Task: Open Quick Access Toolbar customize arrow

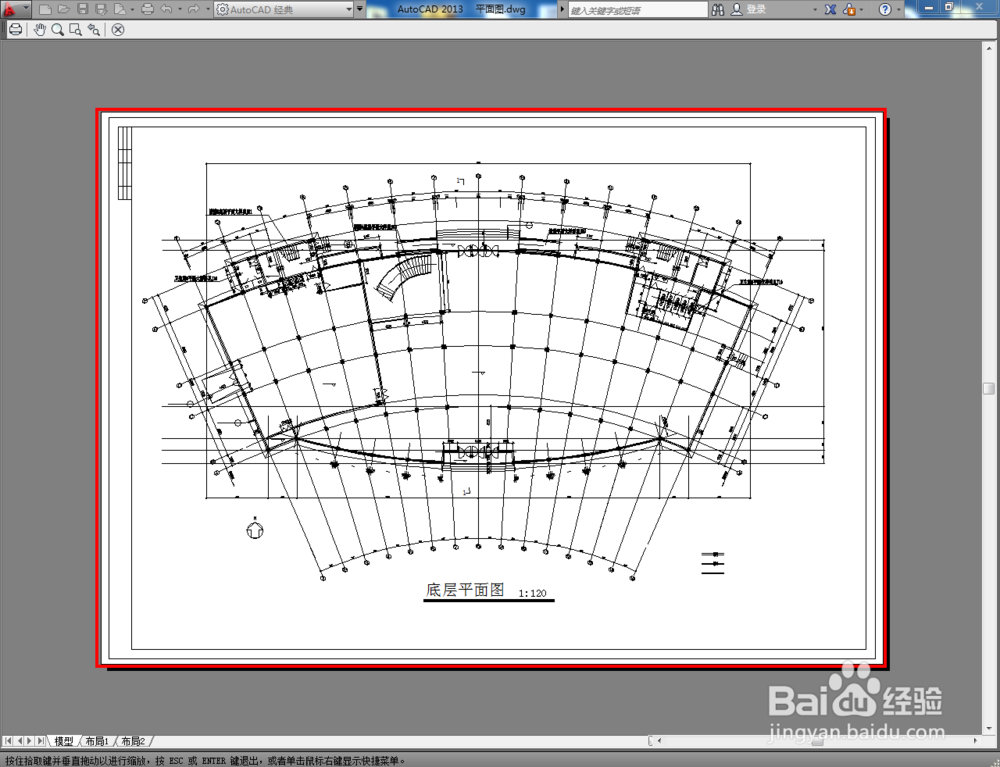Action: [360, 10]
